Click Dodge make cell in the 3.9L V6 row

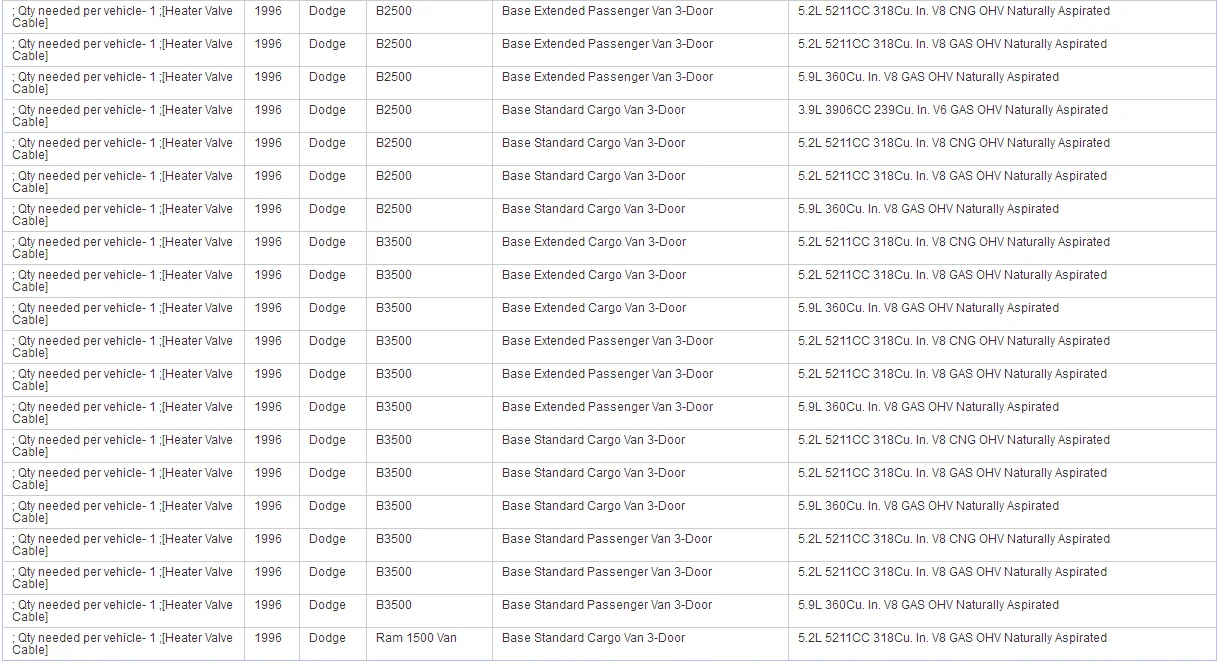tap(333, 116)
